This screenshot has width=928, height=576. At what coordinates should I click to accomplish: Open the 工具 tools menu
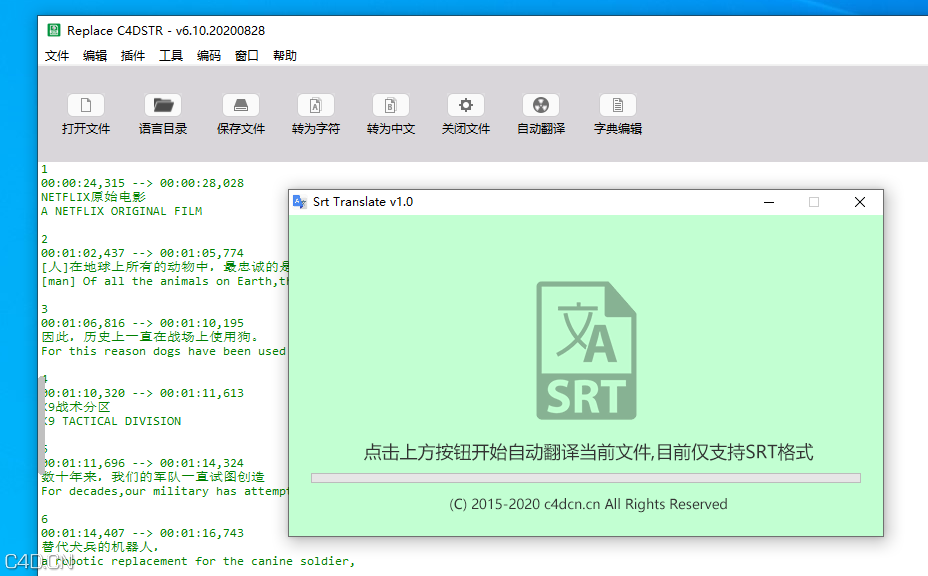[169, 55]
